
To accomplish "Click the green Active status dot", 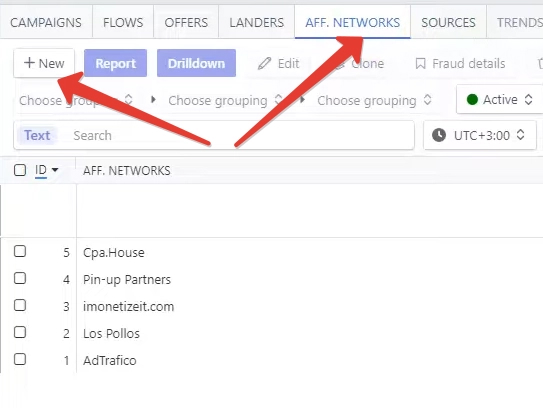I will [x=472, y=99].
